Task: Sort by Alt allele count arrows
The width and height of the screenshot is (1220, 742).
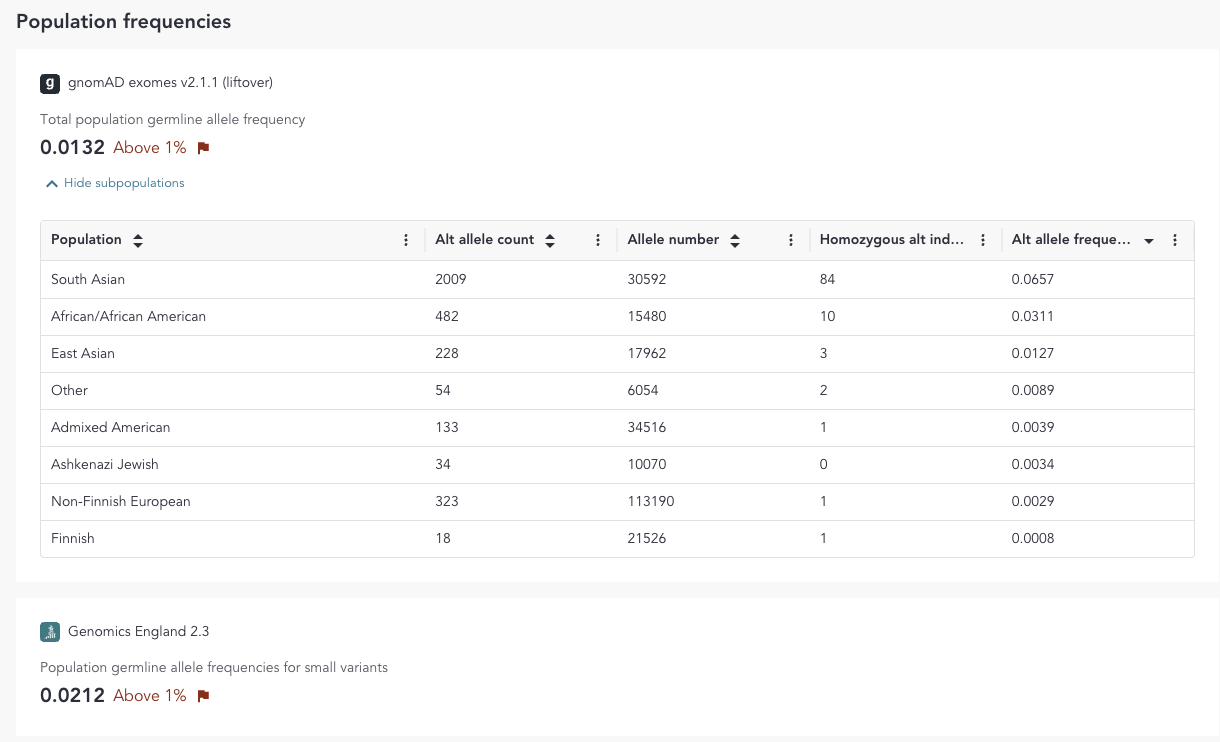Action: [x=550, y=241]
